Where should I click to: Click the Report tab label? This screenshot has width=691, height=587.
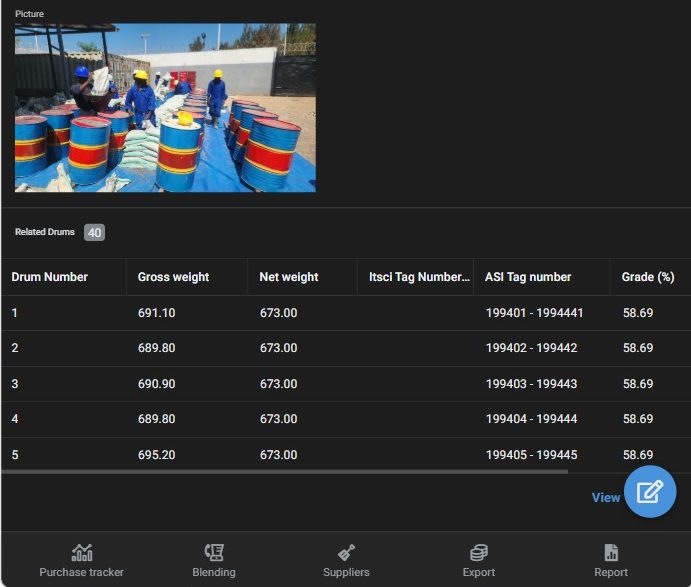tap(611, 572)
